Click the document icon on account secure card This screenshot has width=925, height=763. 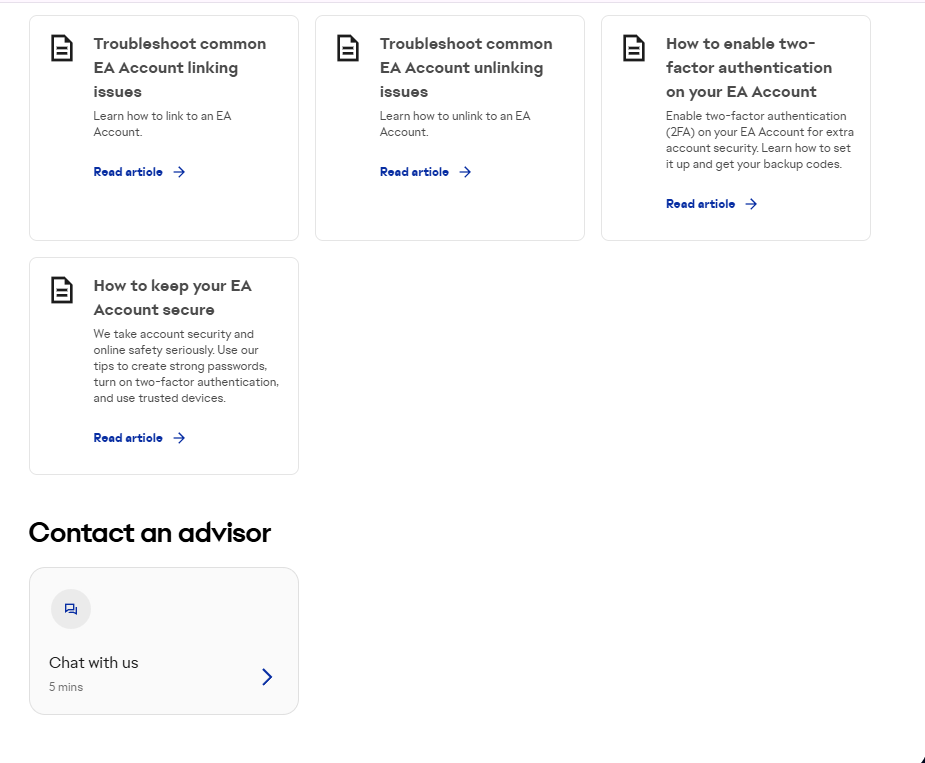62,290
